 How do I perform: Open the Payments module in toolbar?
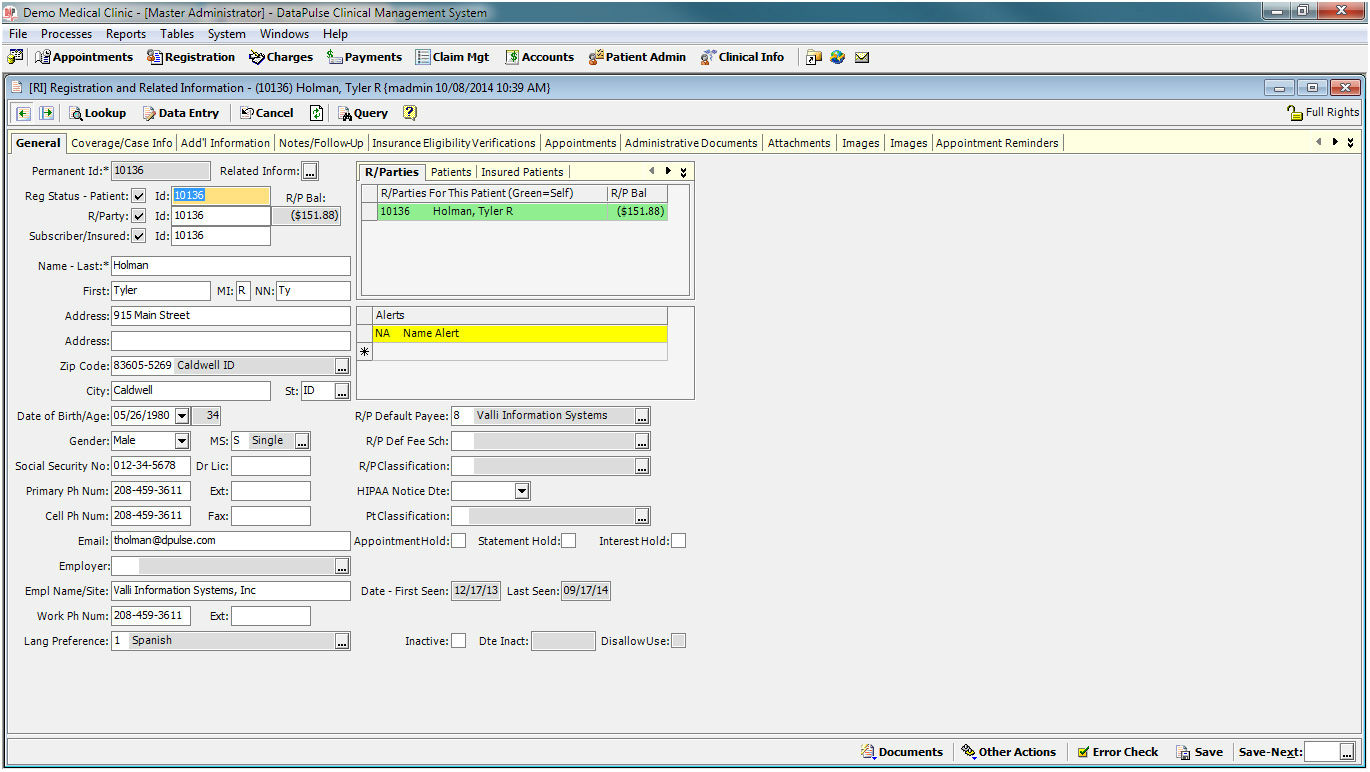click(x=364, y=57)
